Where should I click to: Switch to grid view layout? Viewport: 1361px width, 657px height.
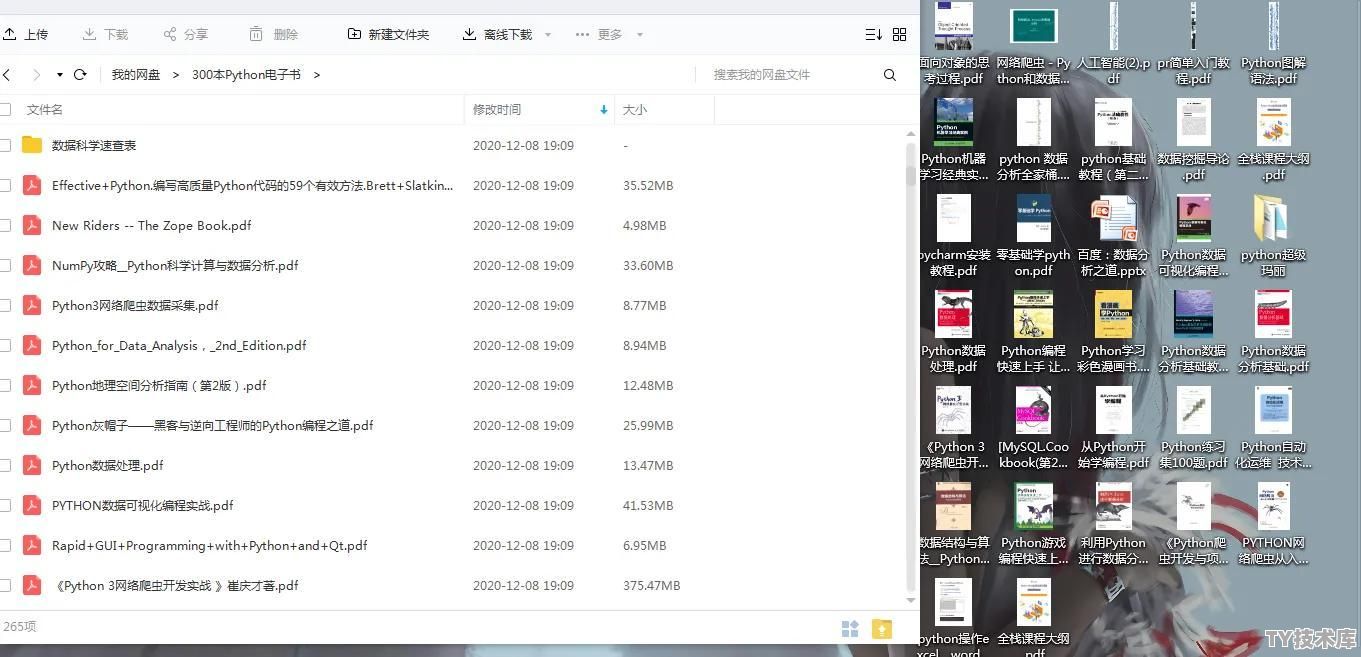(900, 34)
